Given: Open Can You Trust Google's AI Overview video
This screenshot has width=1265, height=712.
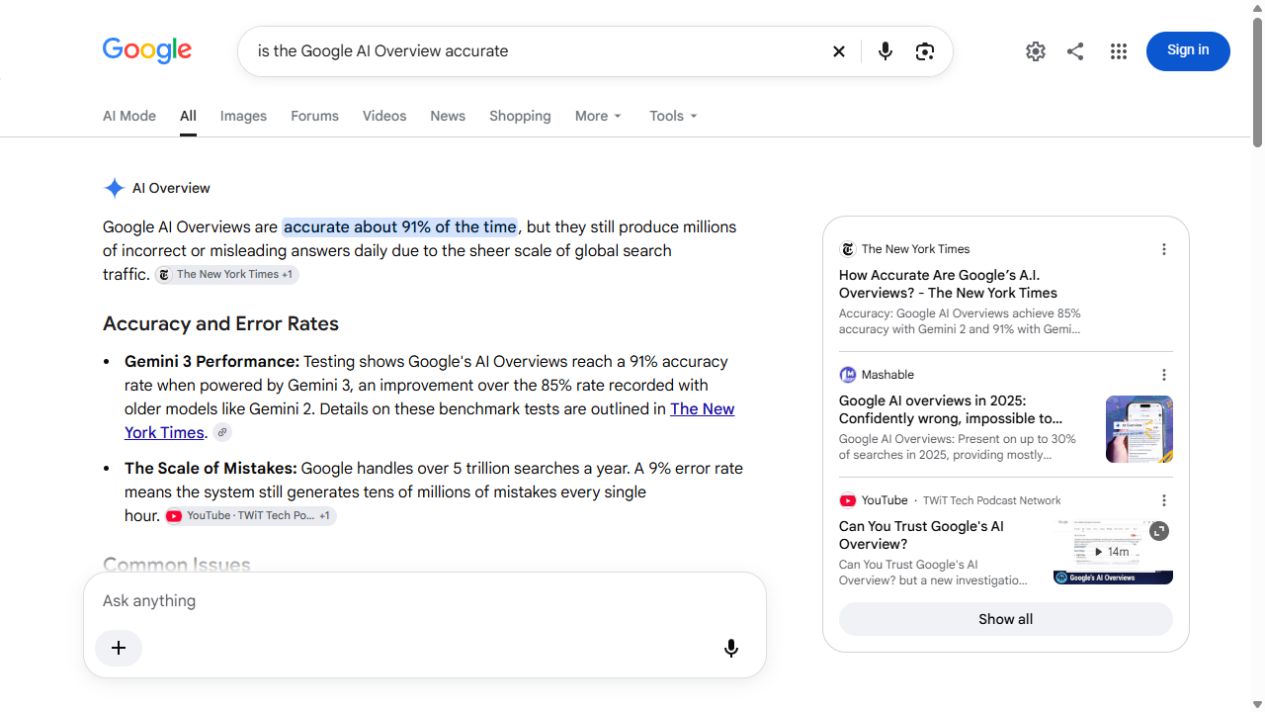Looking at the screenshot, I should 921,535.
